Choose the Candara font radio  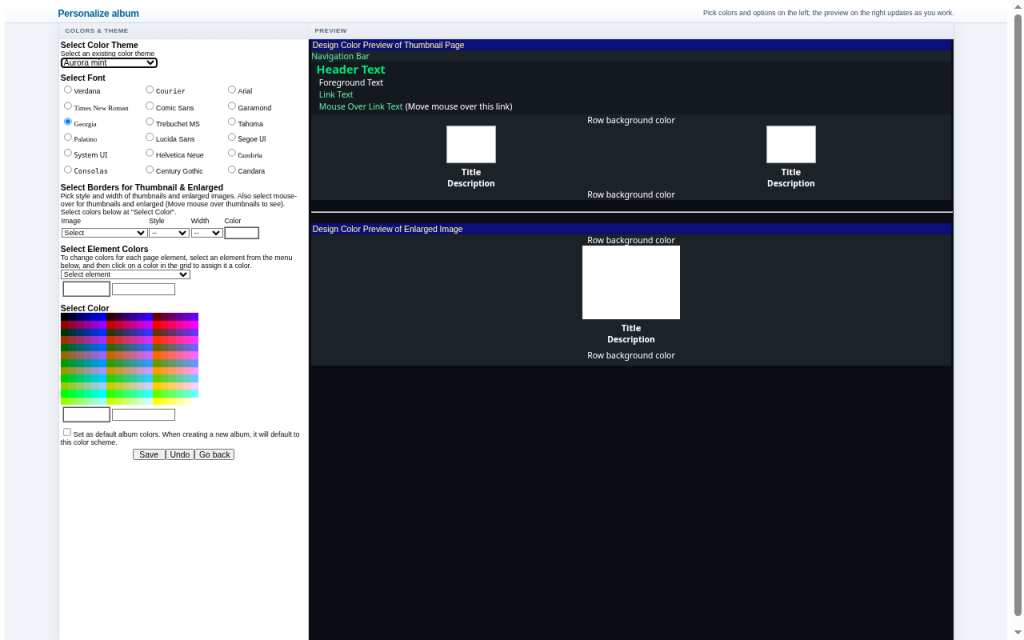(232, 169)
